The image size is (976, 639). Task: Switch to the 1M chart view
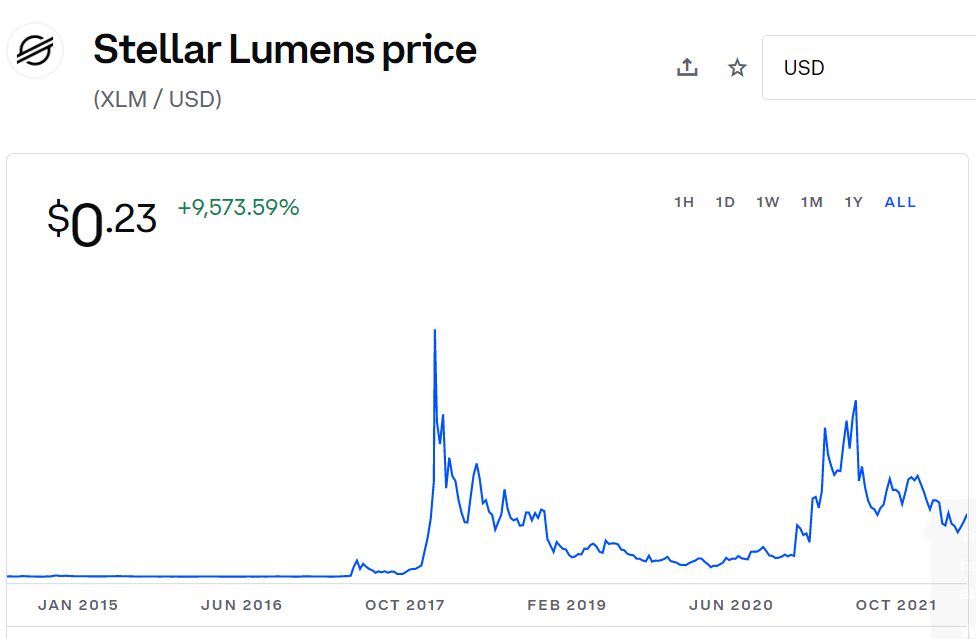click(812, 202)
